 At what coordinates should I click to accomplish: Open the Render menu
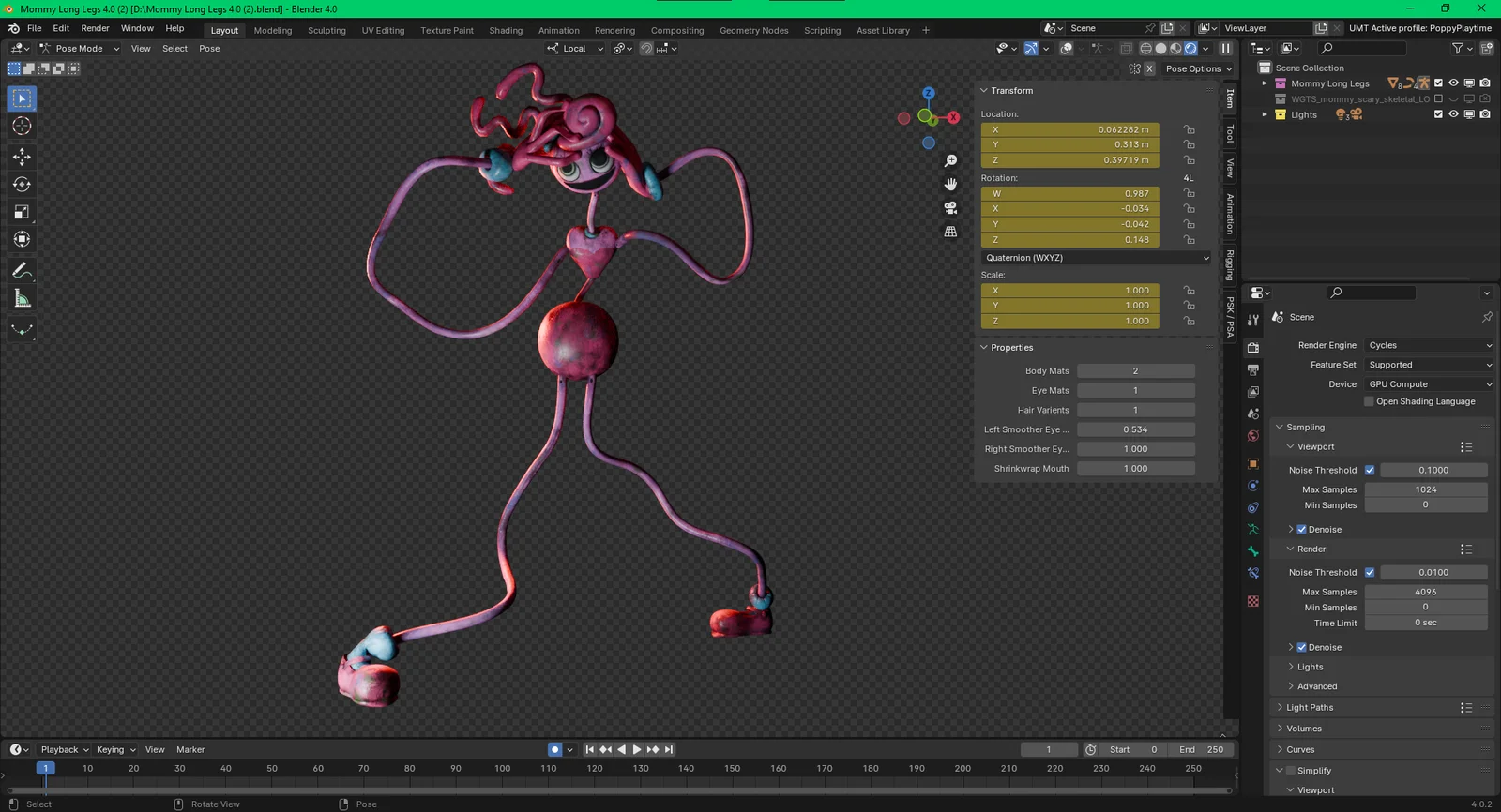click(x=95, y=28)
